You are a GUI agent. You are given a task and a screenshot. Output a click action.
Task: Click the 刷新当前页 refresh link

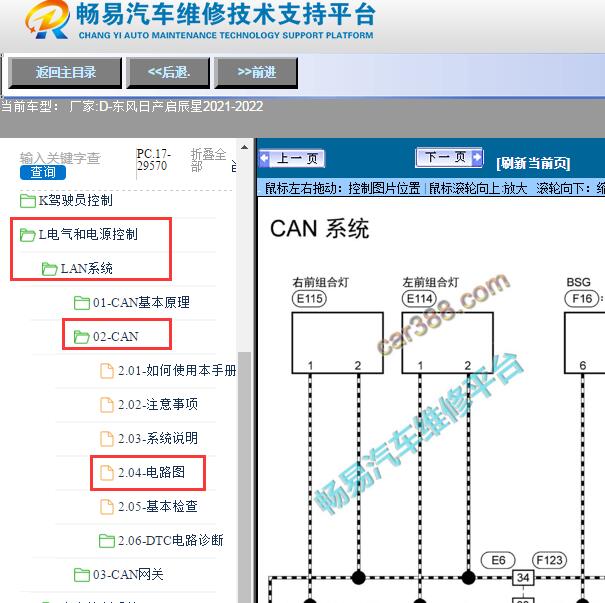[x=533, y=163]
